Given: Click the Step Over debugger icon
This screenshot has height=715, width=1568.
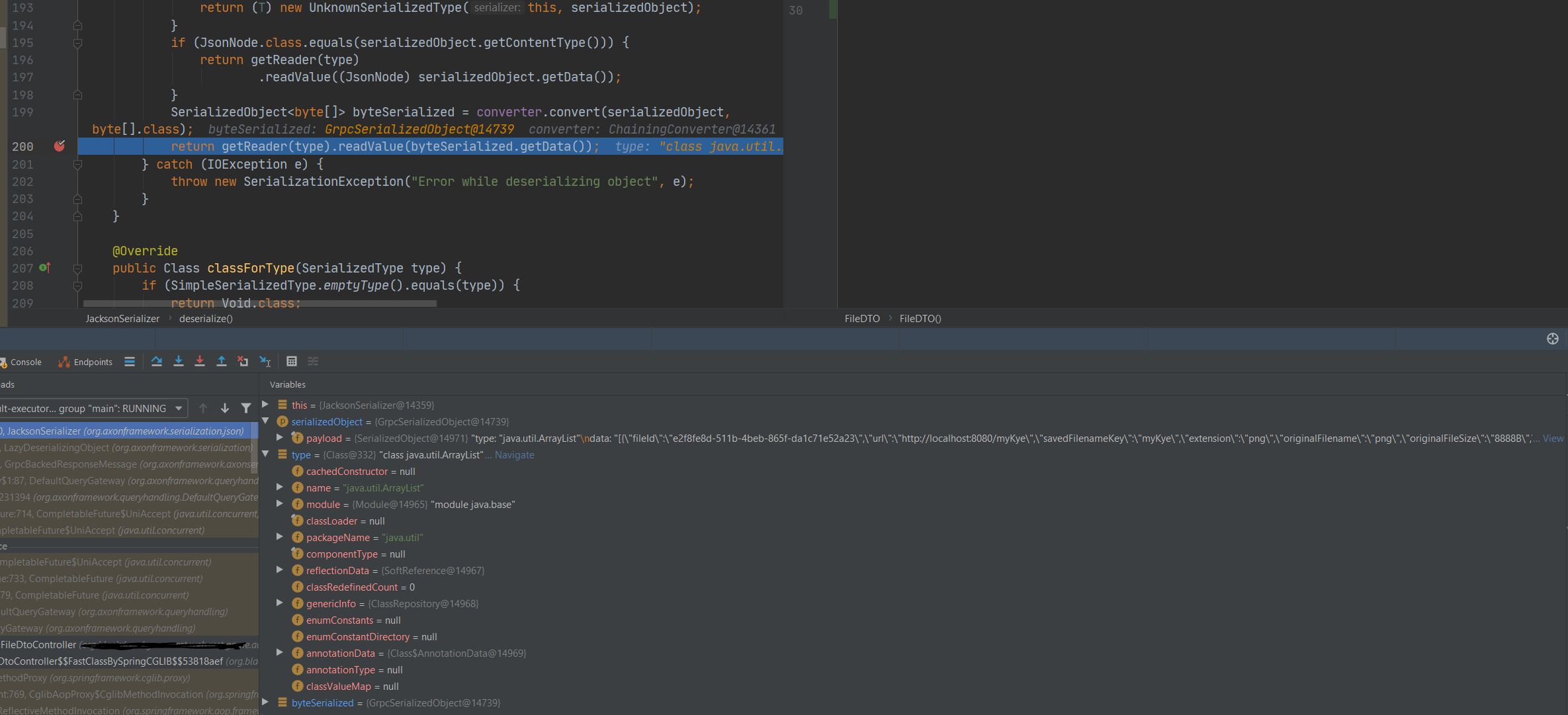Looking at the screenshot, I should (x=157, y=361).
